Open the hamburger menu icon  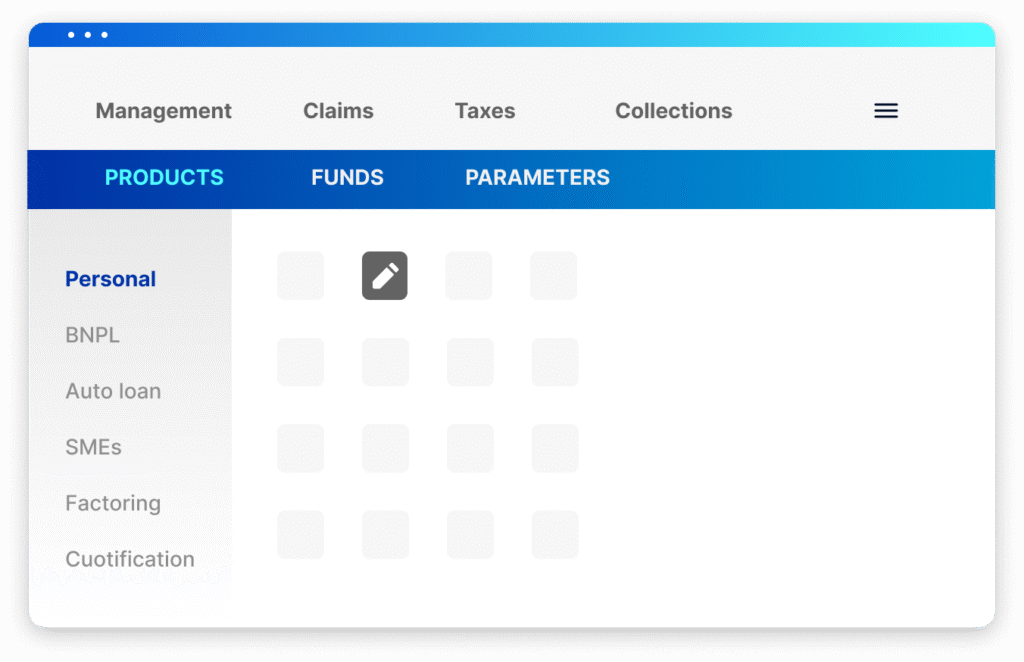(886, 111)
